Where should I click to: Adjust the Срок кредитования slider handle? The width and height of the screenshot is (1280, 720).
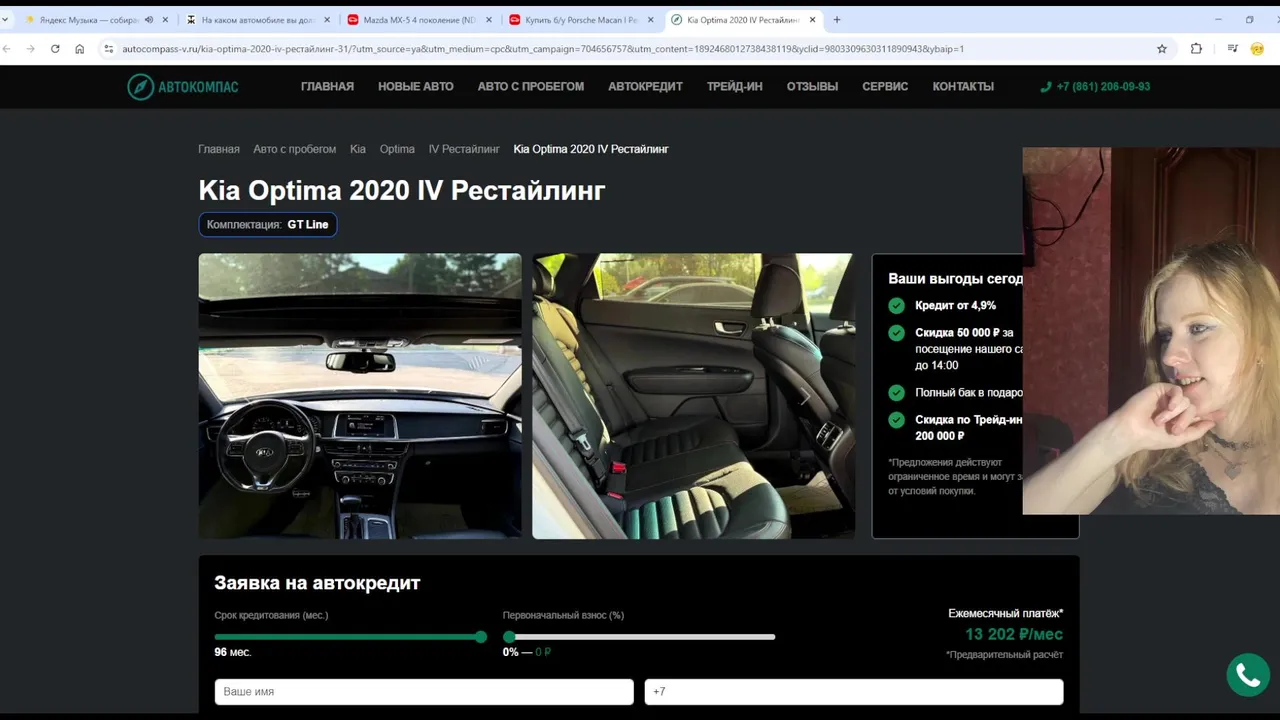coord(481,637)
